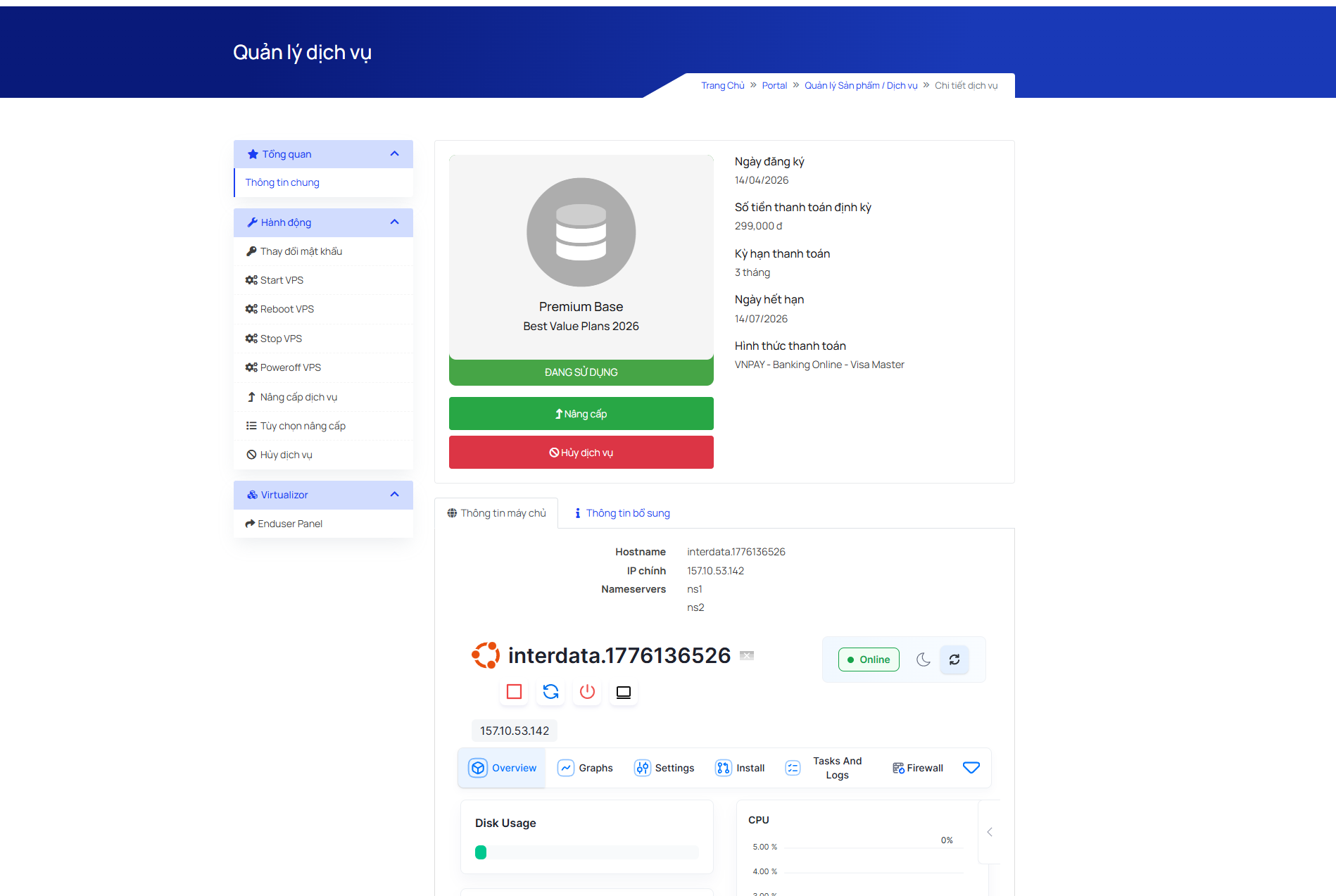The width and height of the screenshot is (1336, 896).
Task: Click the ubuntu OS logo icon
Action: [486, 655]
